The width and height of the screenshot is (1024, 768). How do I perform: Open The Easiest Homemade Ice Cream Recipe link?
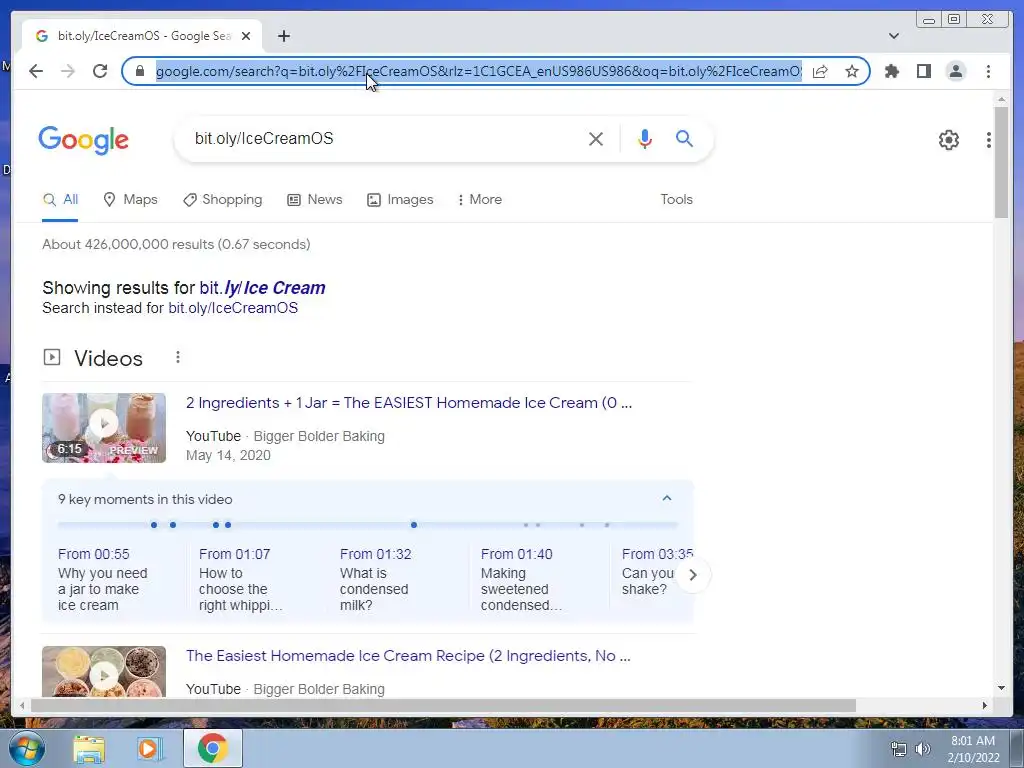click(408, 656)
